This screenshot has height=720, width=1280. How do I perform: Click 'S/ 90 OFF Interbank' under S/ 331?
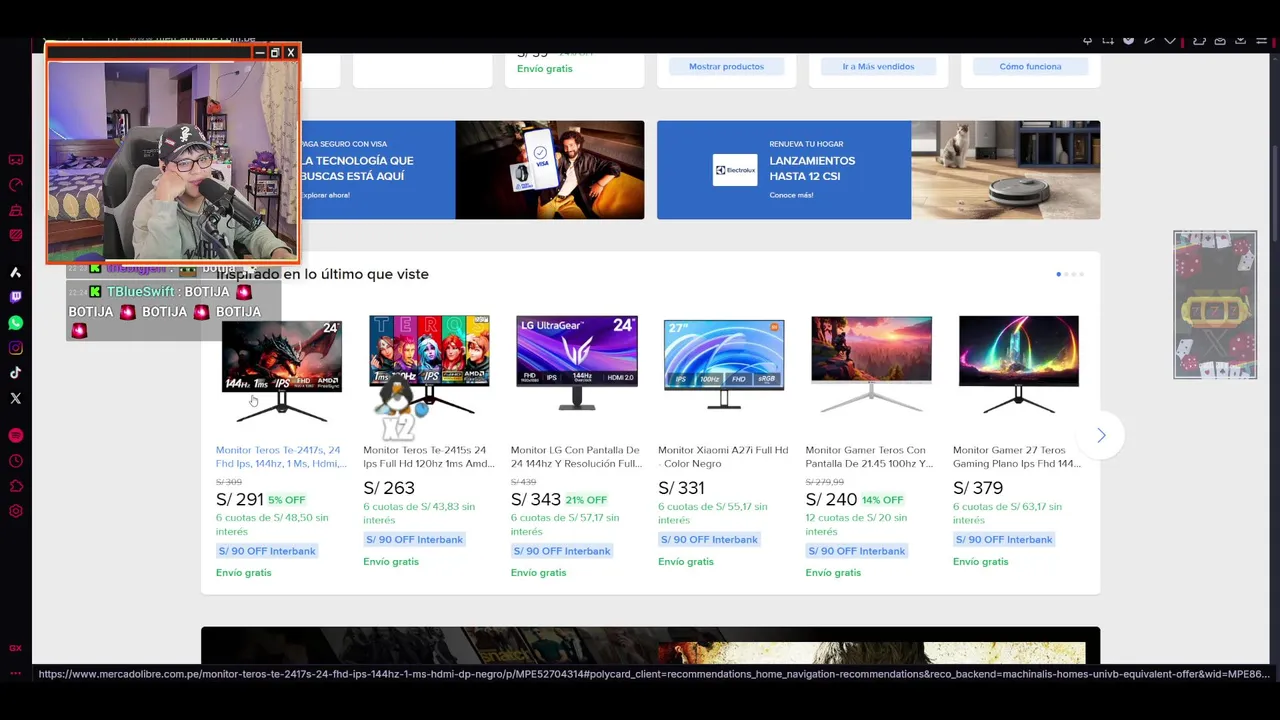pyautogui.click(x=709, y=540)
